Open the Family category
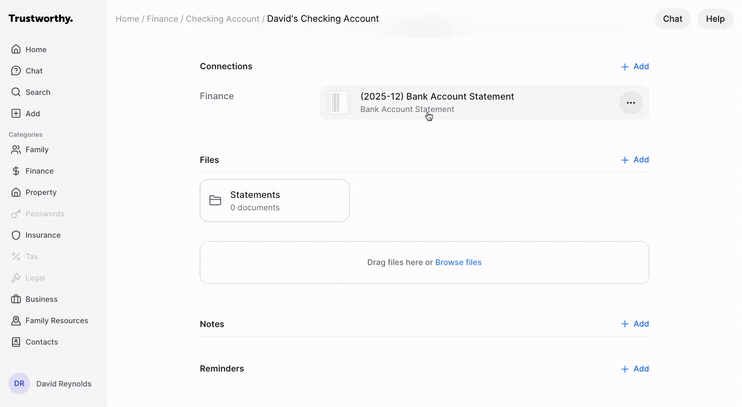 click(36, 150)
